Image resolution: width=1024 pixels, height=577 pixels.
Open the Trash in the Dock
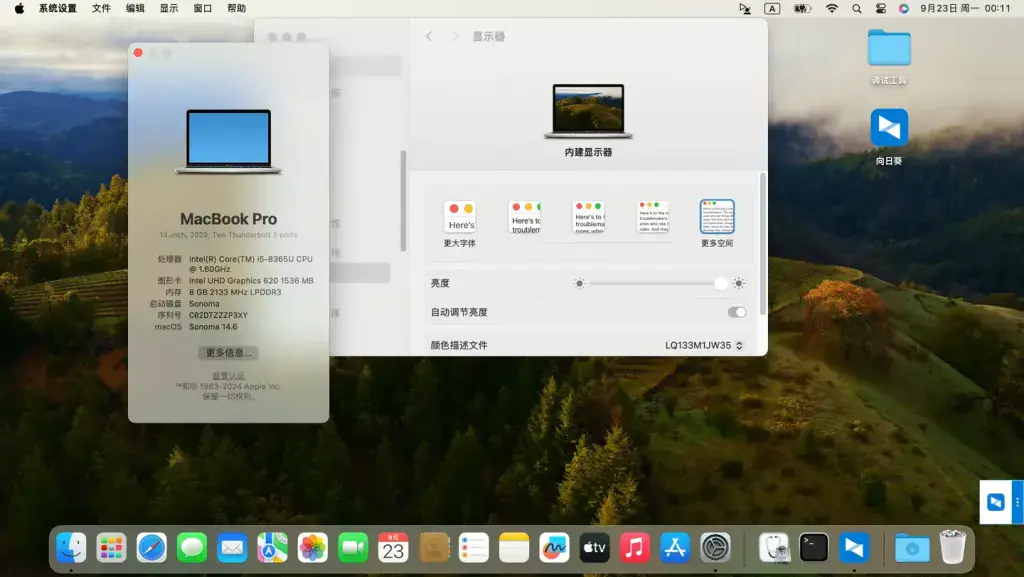[x=952, y=547]
